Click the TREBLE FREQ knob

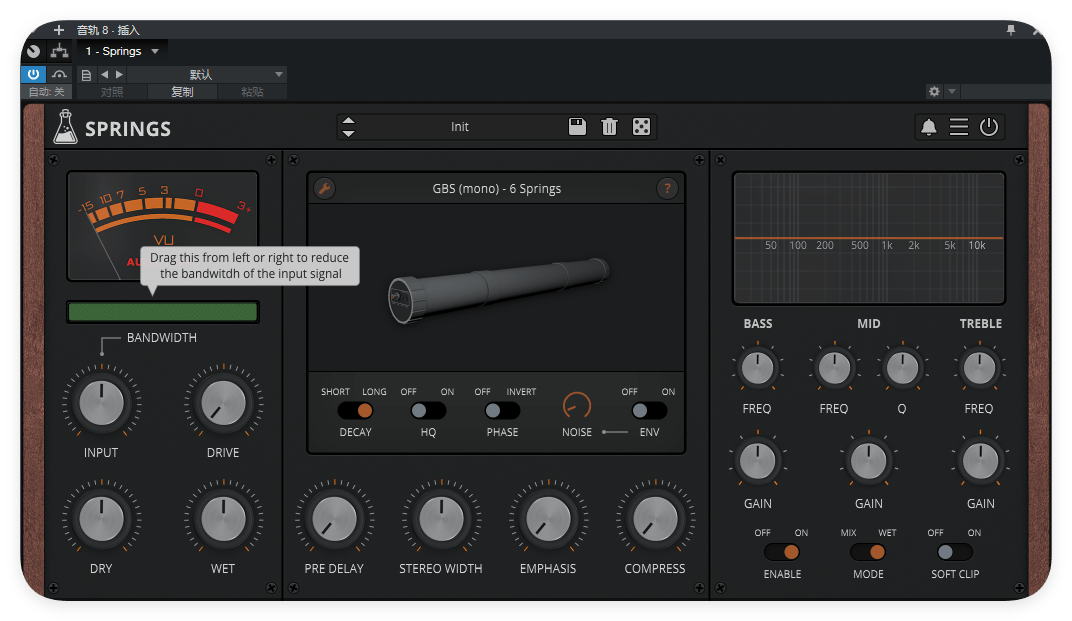979,369
